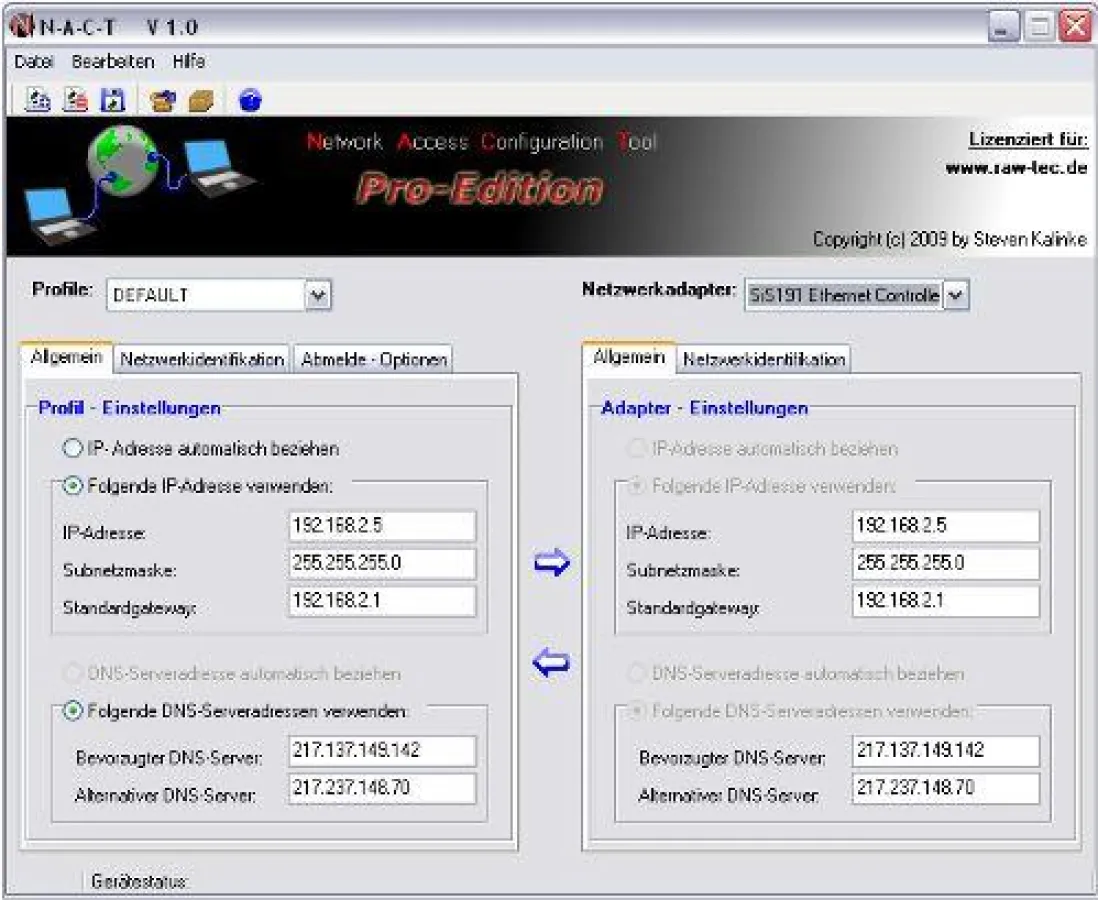Click the open box toolbar icon
The image size is (1098, 900).
(162, 100)
